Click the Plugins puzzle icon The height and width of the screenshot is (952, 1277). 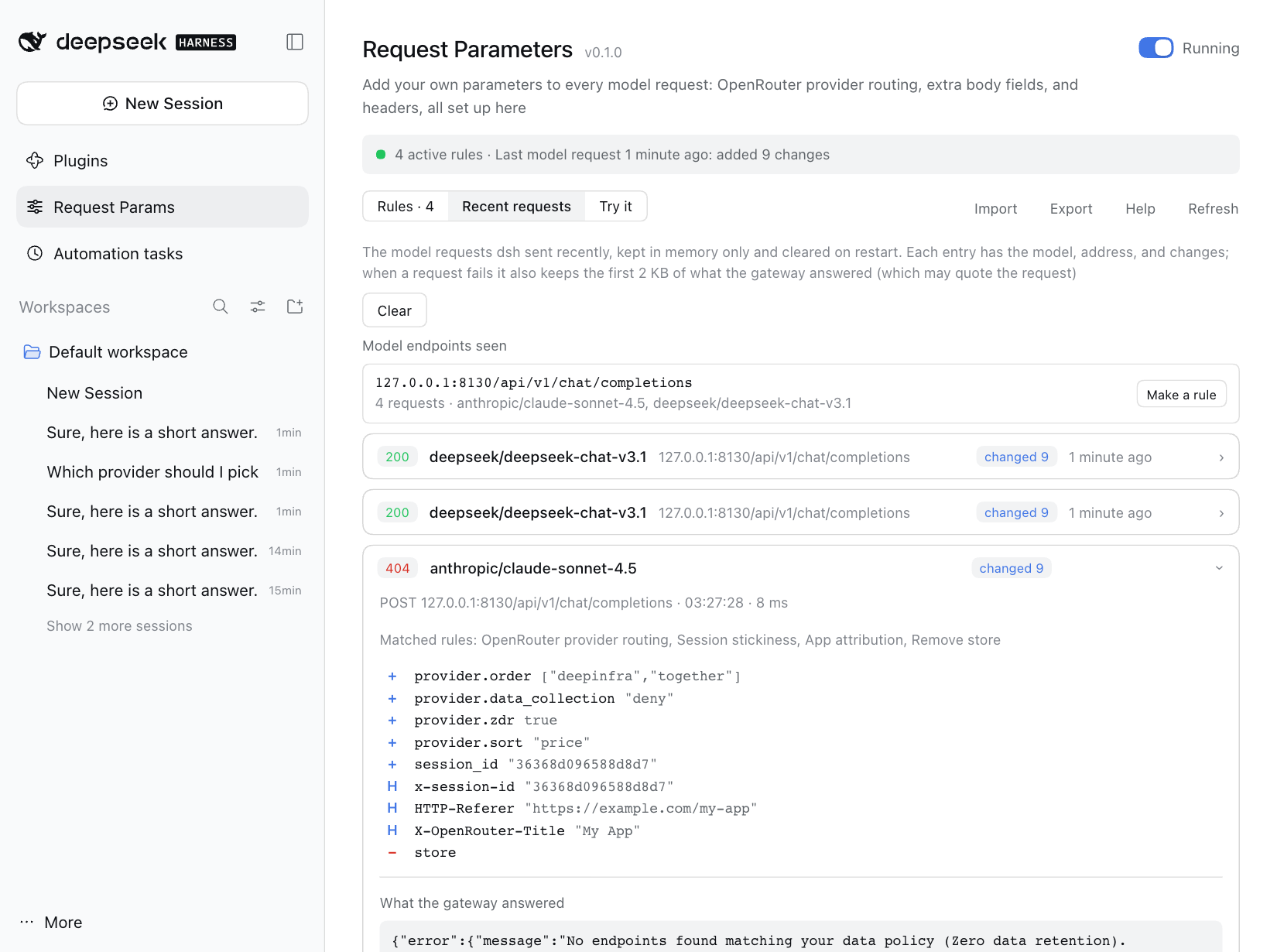click(x=35, y=160)
